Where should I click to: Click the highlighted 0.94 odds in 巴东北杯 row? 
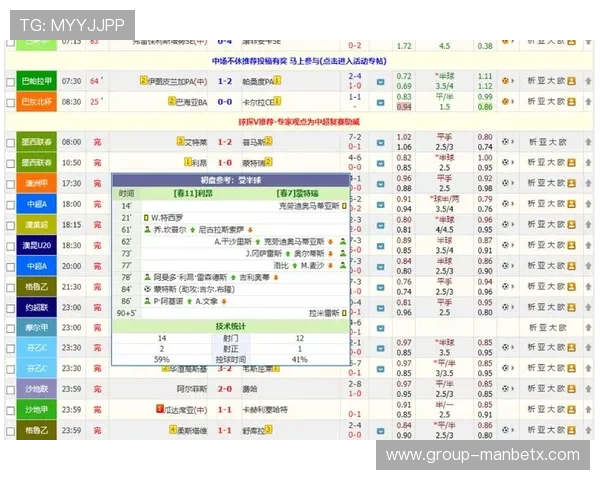coord(404,107)
